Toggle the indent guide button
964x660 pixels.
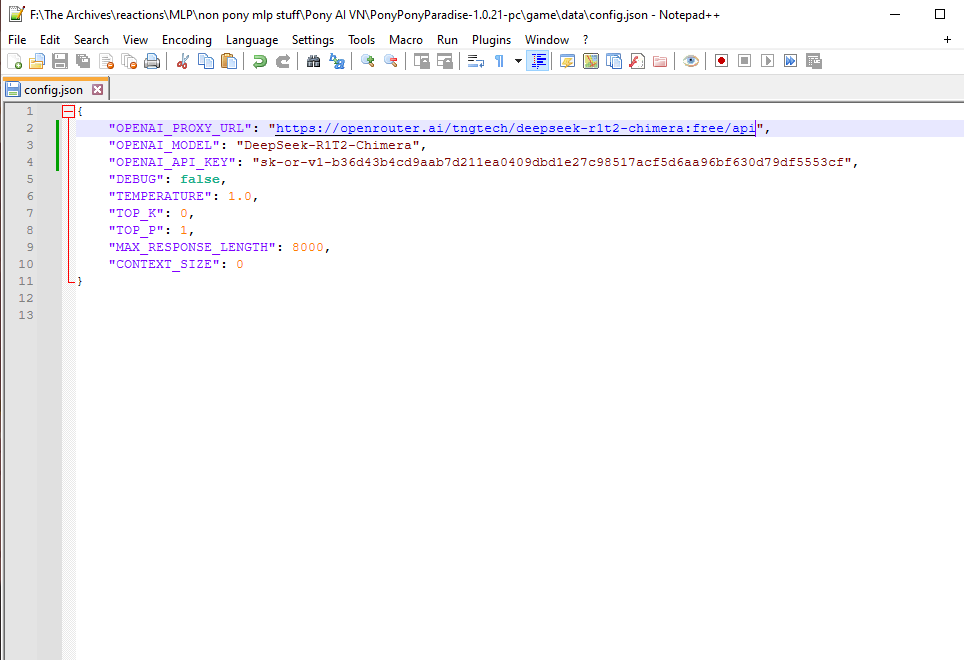pos(538,61)
